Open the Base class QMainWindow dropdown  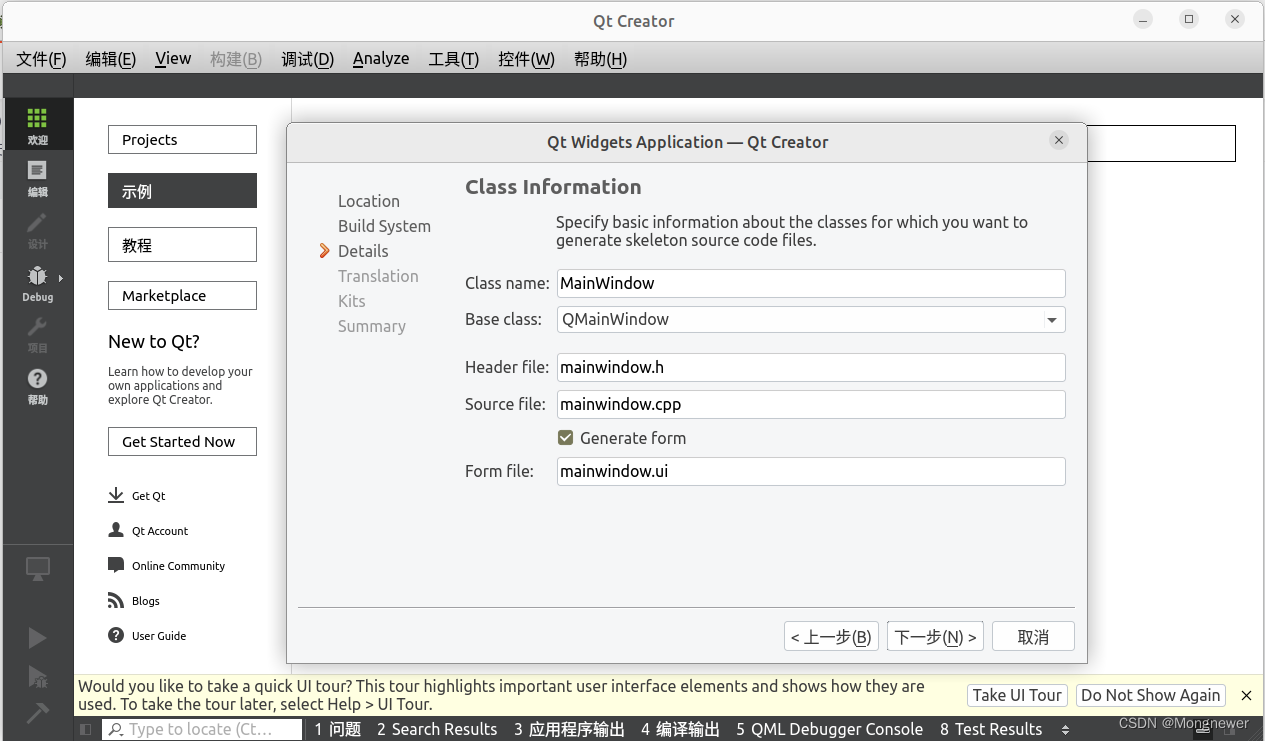1051,319
